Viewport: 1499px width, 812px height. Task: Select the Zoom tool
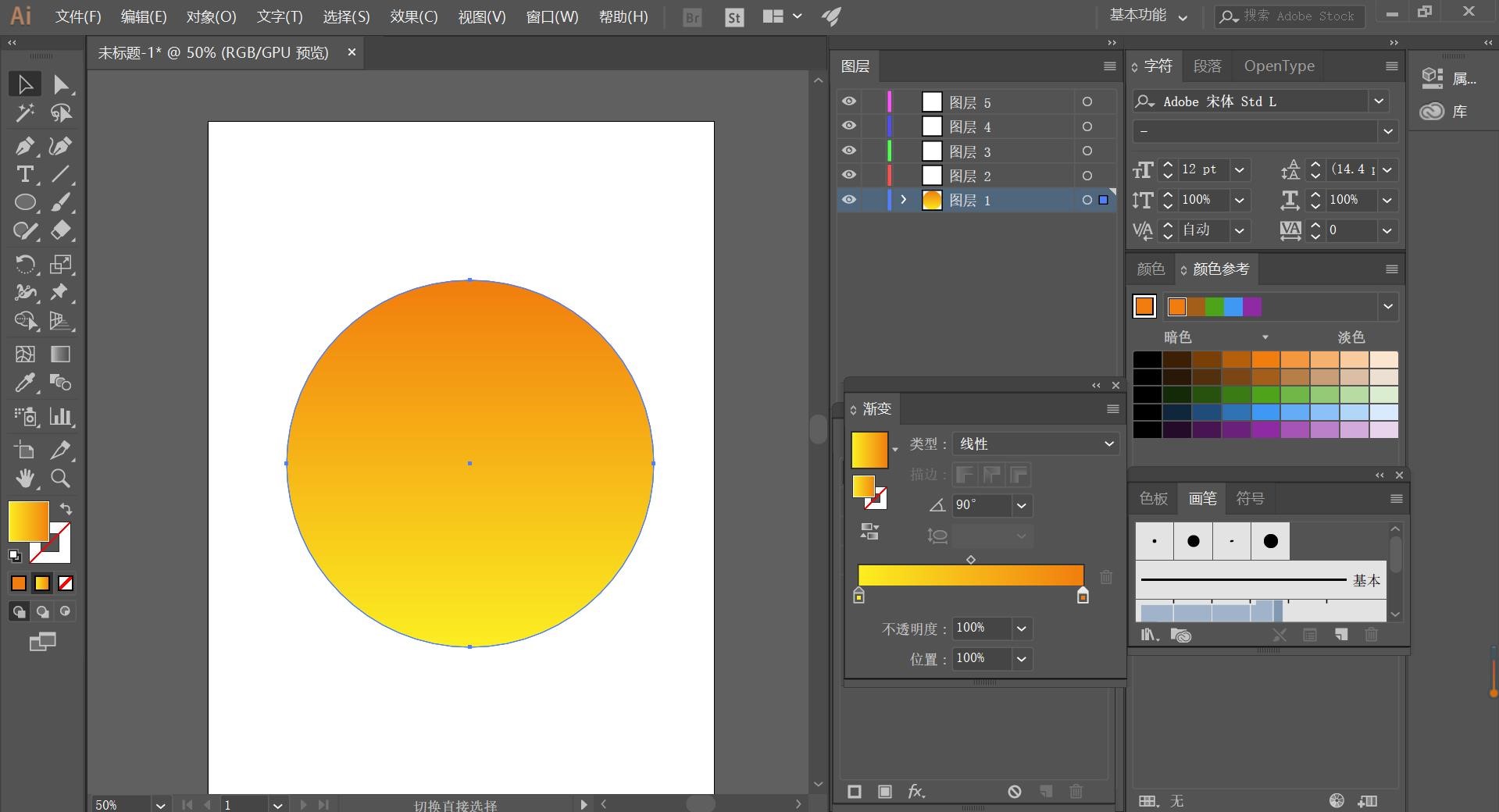pyautogui.click(x=60, y=478)
